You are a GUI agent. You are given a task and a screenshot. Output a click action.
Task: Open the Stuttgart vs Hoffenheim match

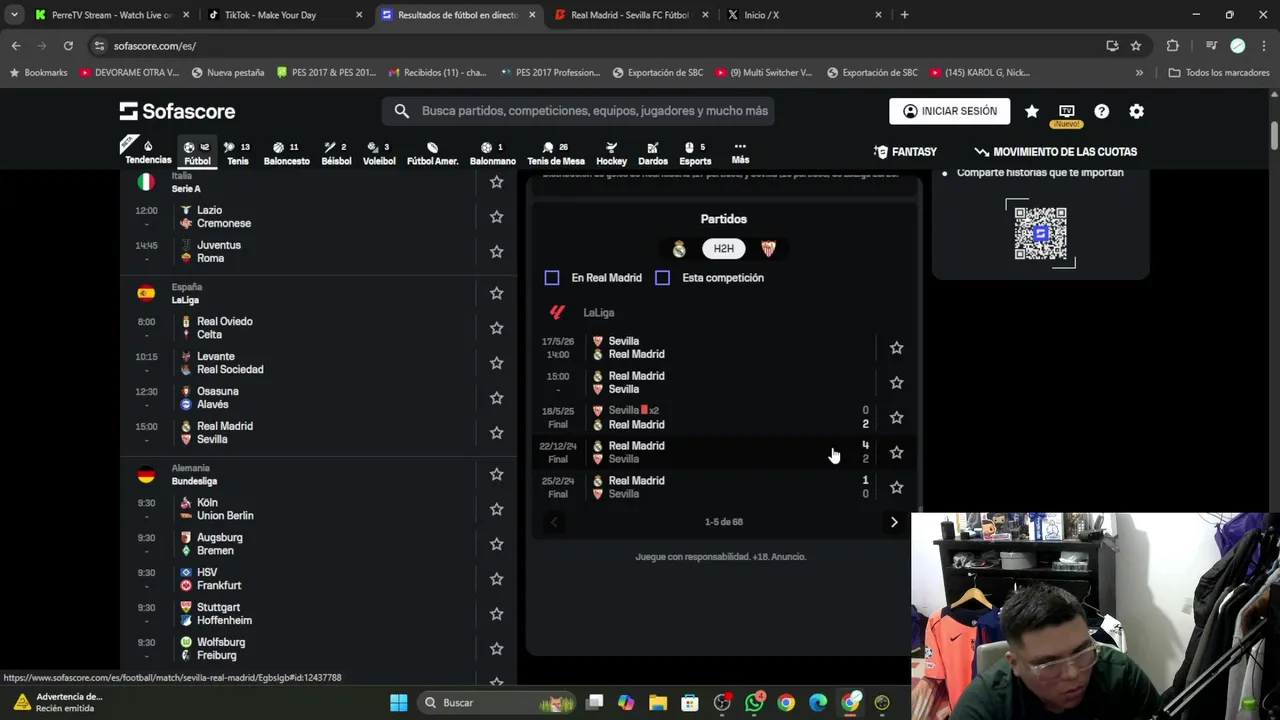320,614
